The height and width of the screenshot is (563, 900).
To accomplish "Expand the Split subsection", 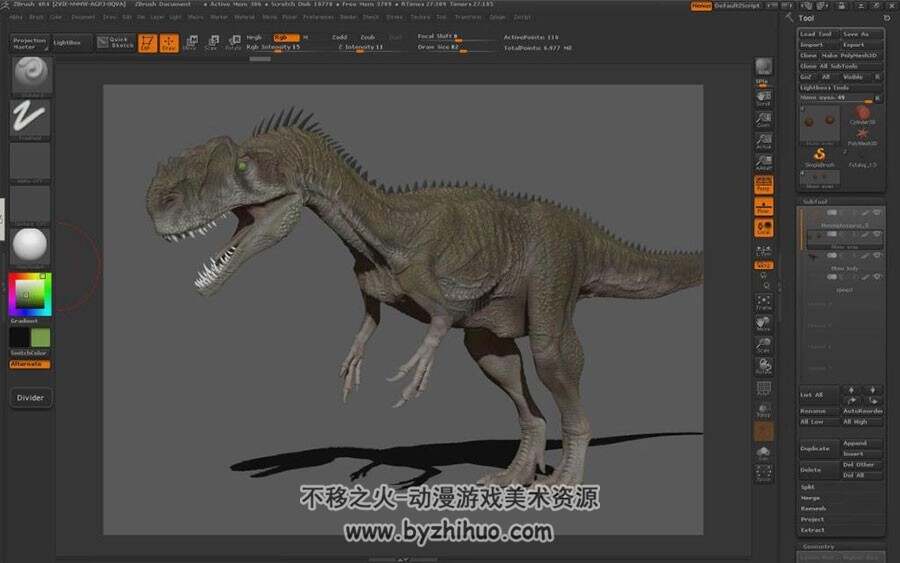I will coord(808,487).
